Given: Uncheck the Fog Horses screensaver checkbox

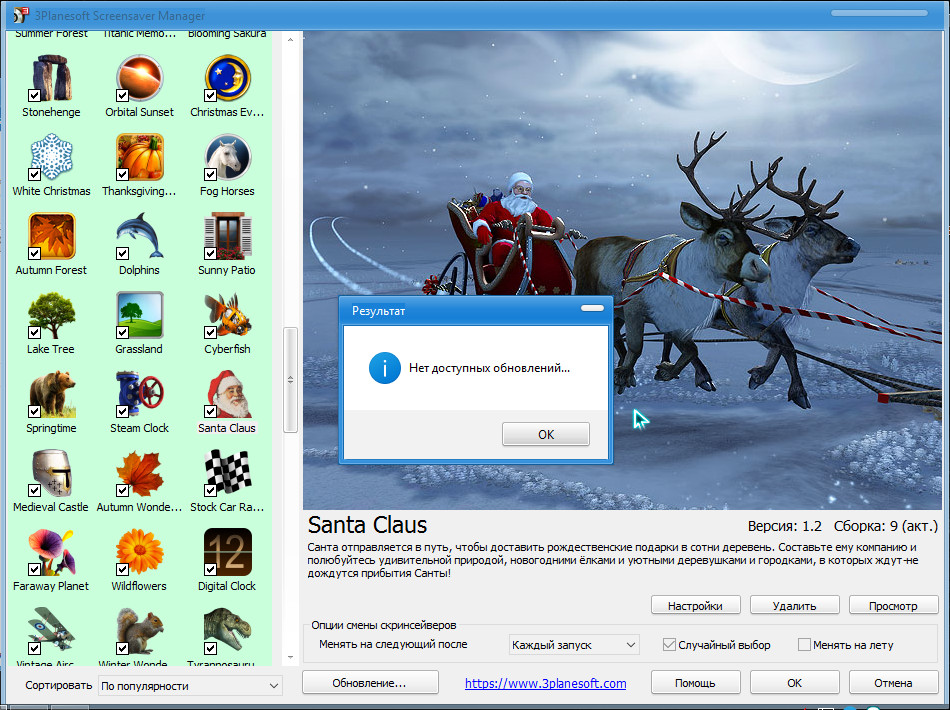Looking at the screenshot, I should point(211,174).
